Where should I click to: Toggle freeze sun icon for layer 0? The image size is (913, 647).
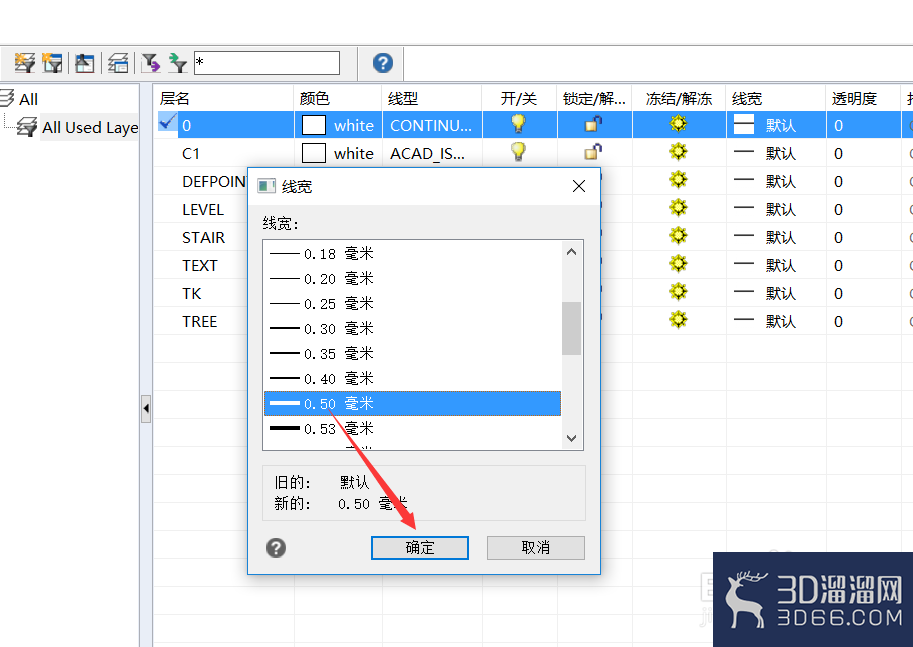pyautogui.click(x=678, y=123)
